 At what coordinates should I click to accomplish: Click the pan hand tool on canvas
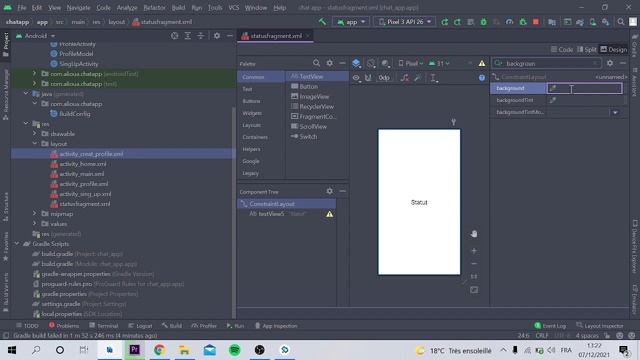pyautogui.click(x=474, y=234)
